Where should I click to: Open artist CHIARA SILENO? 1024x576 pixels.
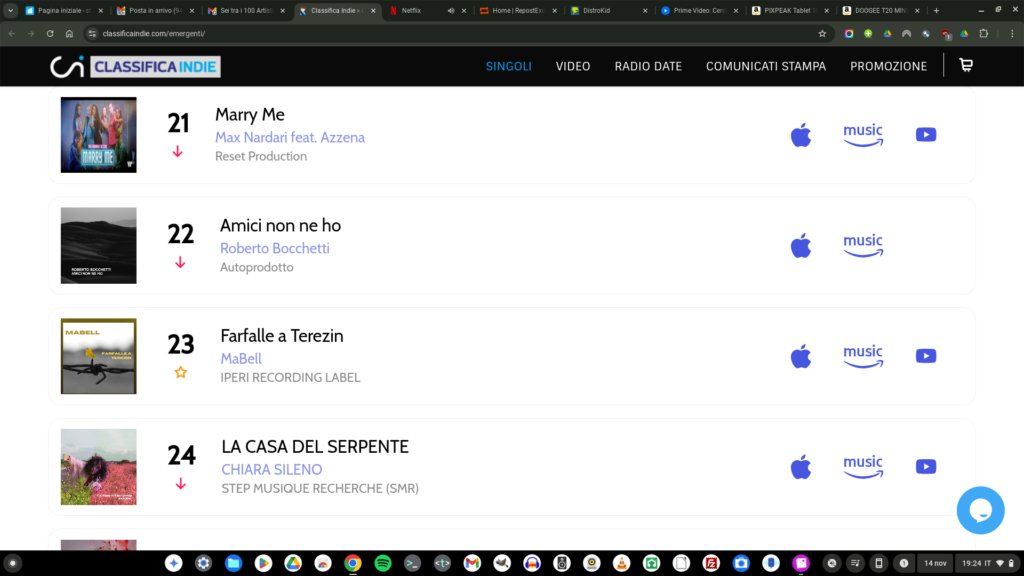click(272, 470)
